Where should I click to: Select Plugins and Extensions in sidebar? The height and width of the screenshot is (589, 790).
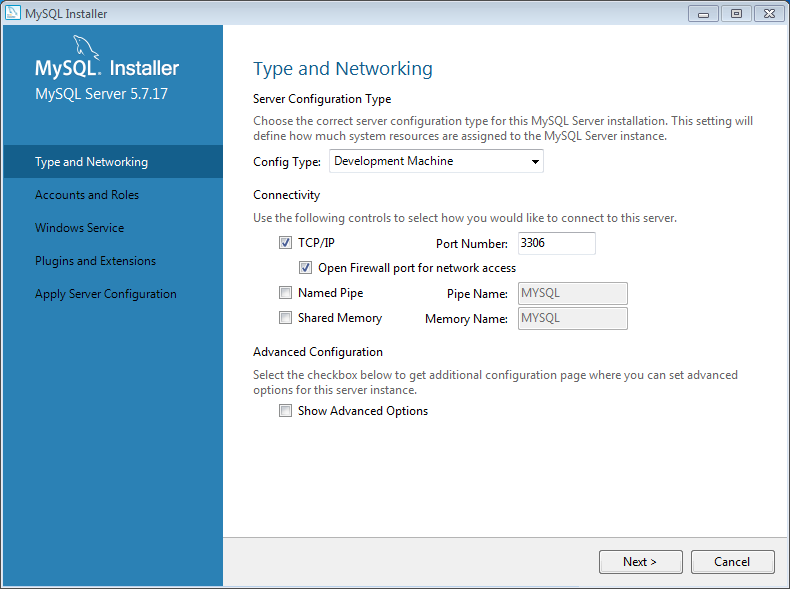tap(96, 261)
